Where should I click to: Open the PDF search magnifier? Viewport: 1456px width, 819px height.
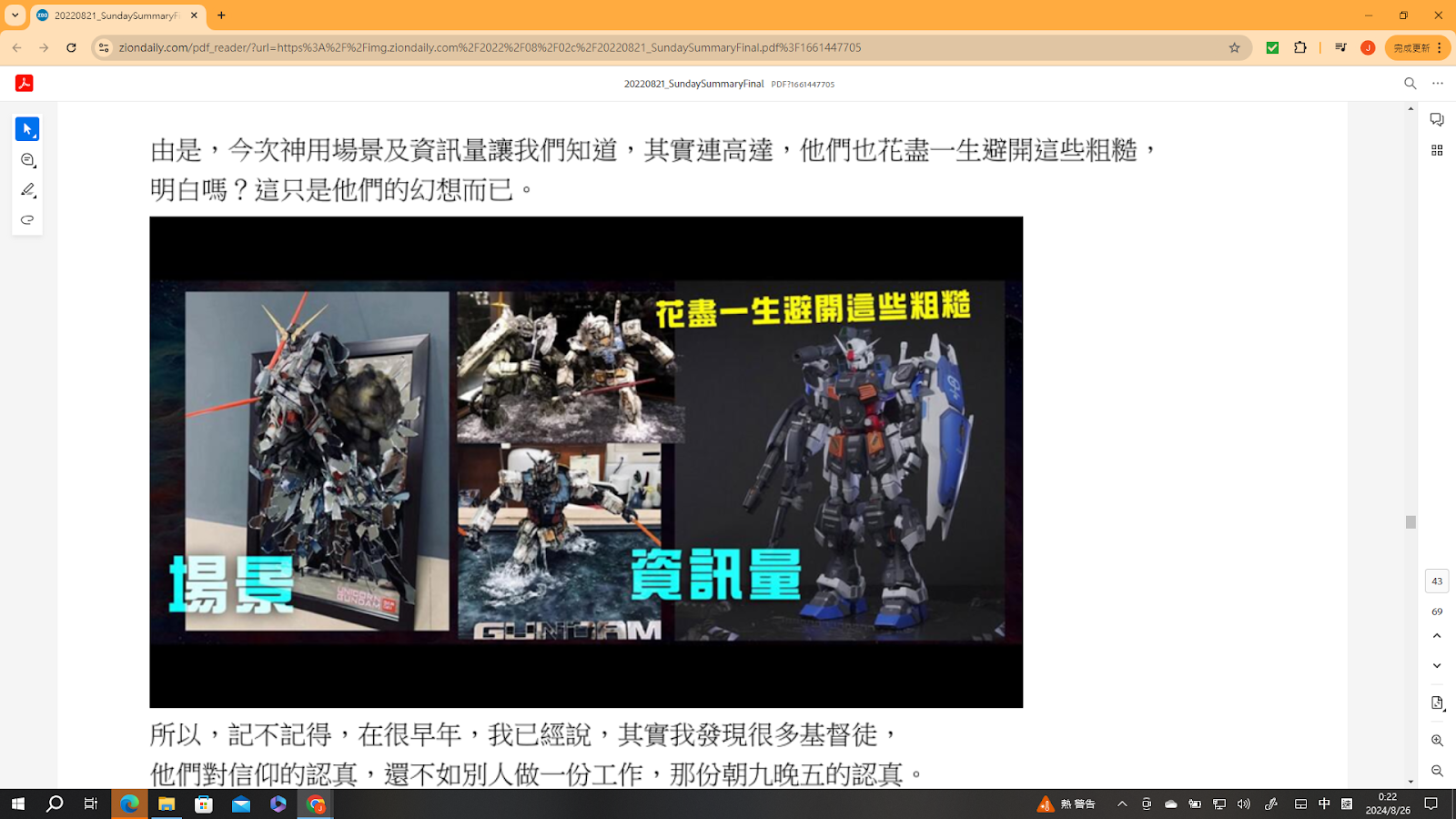[1410, 83]
